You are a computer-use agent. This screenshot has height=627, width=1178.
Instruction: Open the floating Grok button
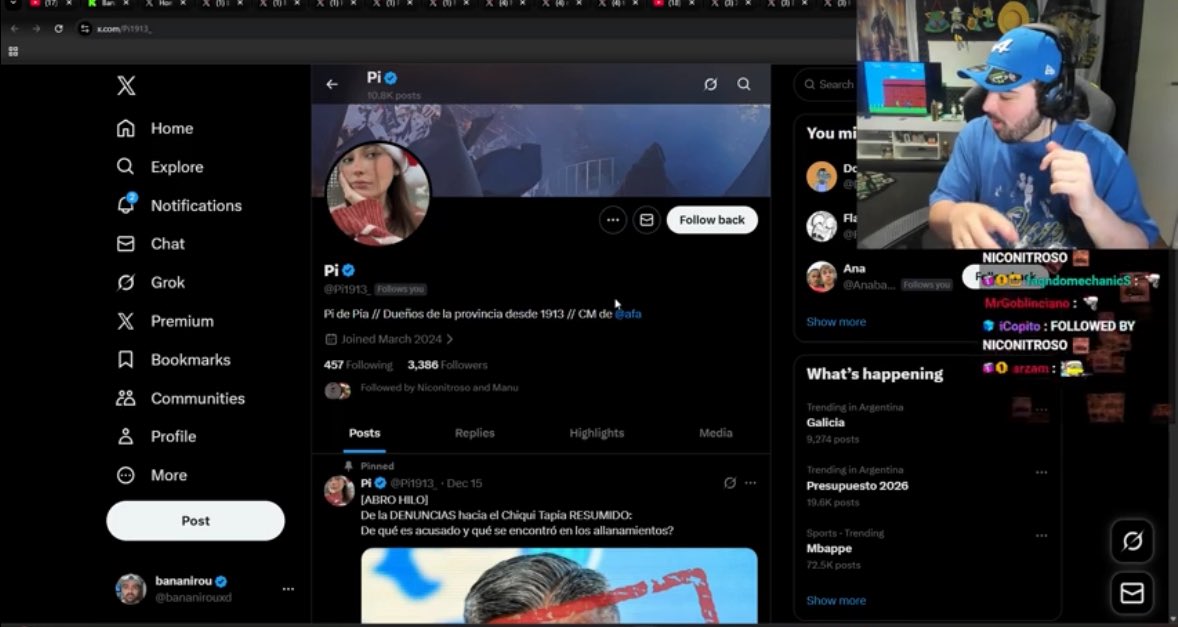tap(1132, 540)
